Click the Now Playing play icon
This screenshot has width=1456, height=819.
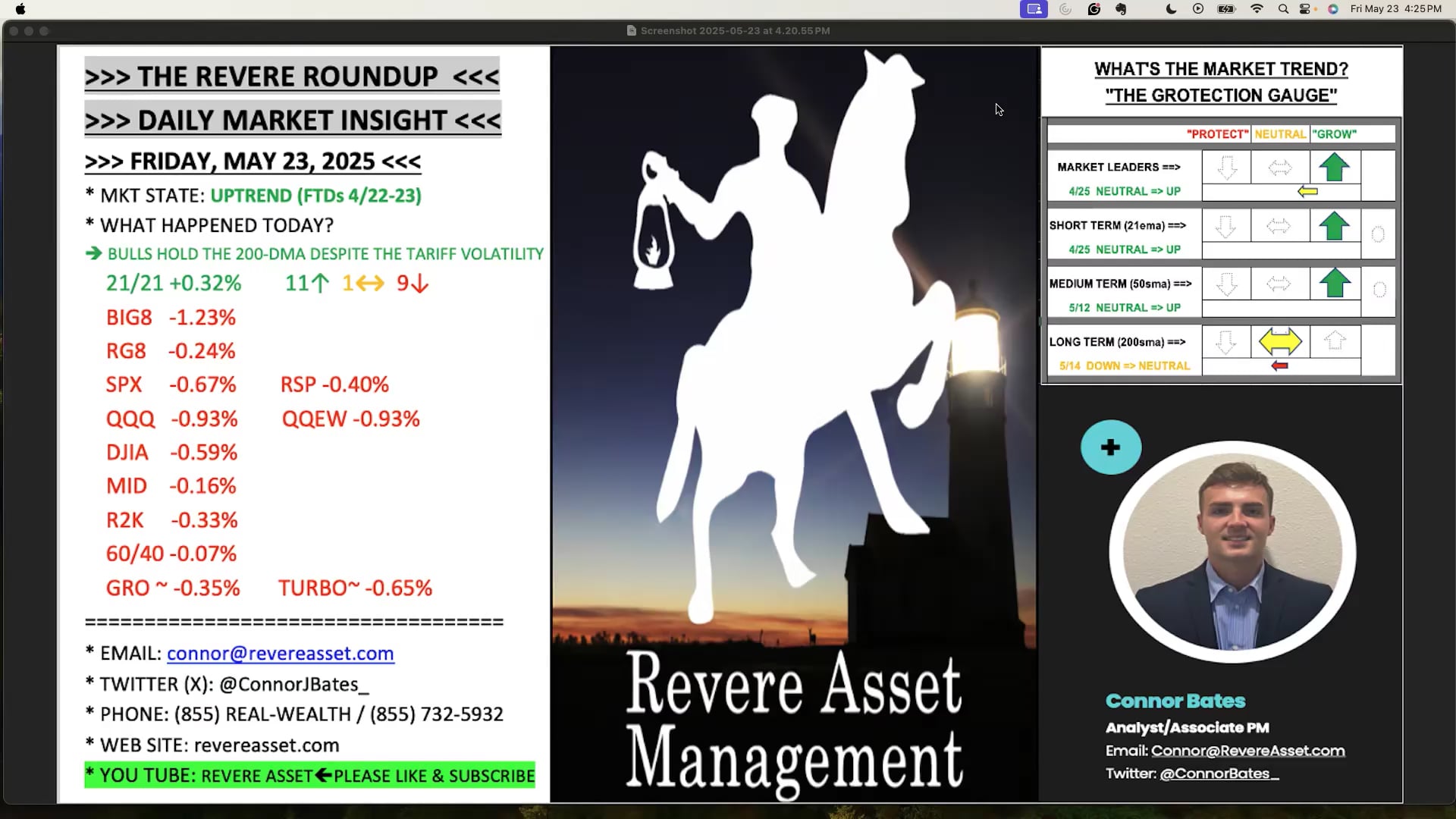(x=1198, y=9)
